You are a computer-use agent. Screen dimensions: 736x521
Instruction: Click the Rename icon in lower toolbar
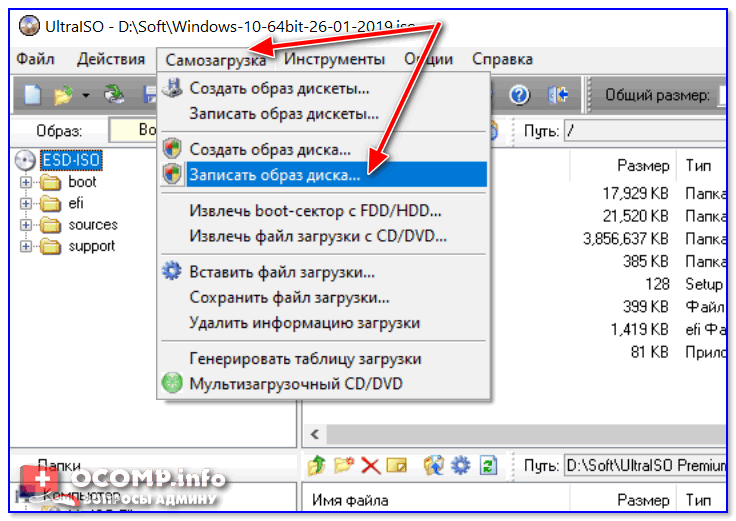[x=397, y=466]
